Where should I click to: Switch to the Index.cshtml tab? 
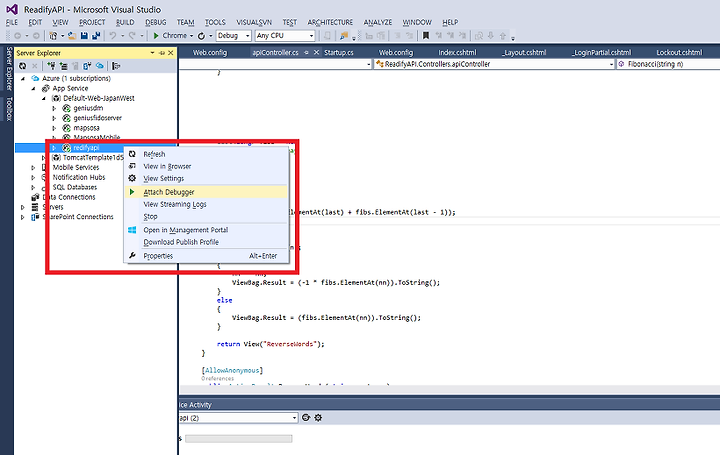click(x=457, y=52)
